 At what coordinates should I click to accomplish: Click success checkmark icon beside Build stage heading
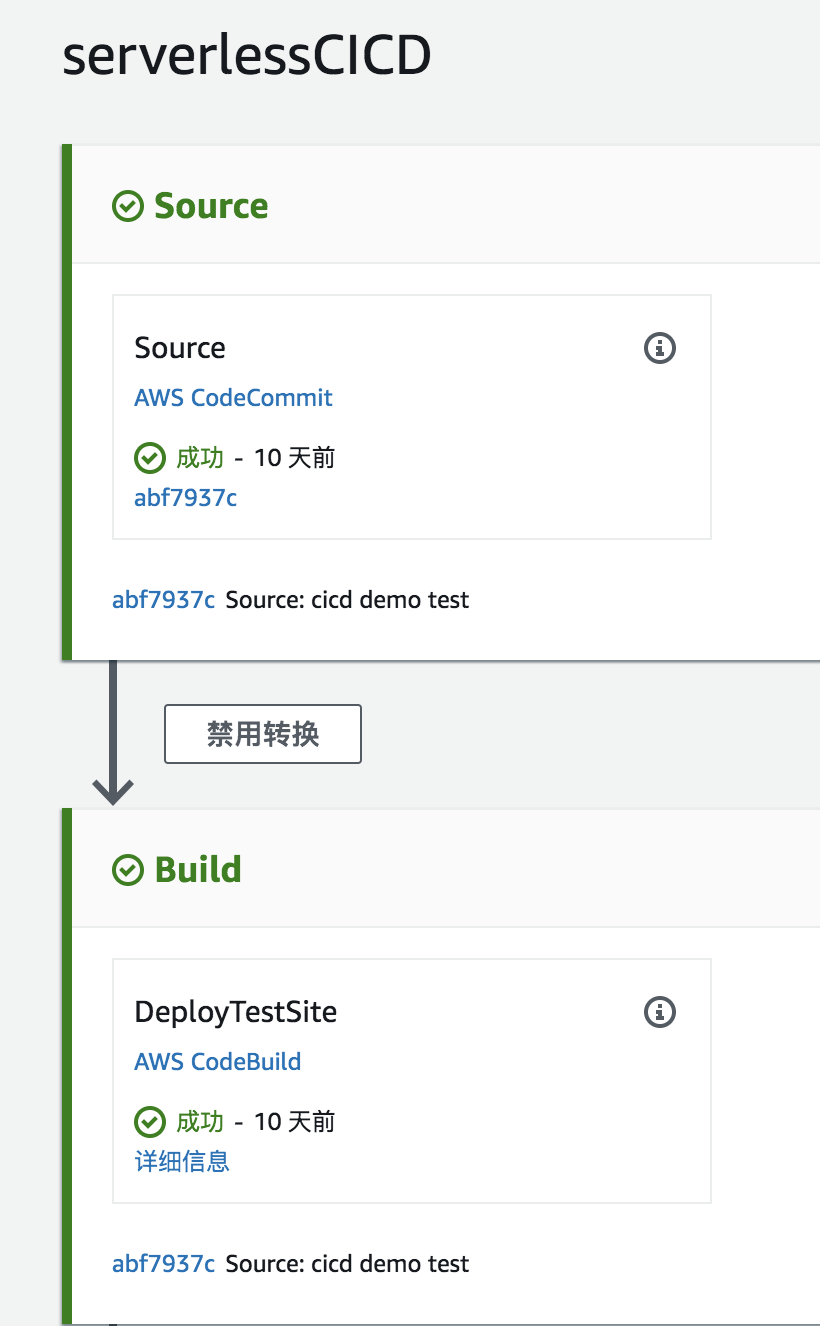pyautogui.click(x=128, y=871)
